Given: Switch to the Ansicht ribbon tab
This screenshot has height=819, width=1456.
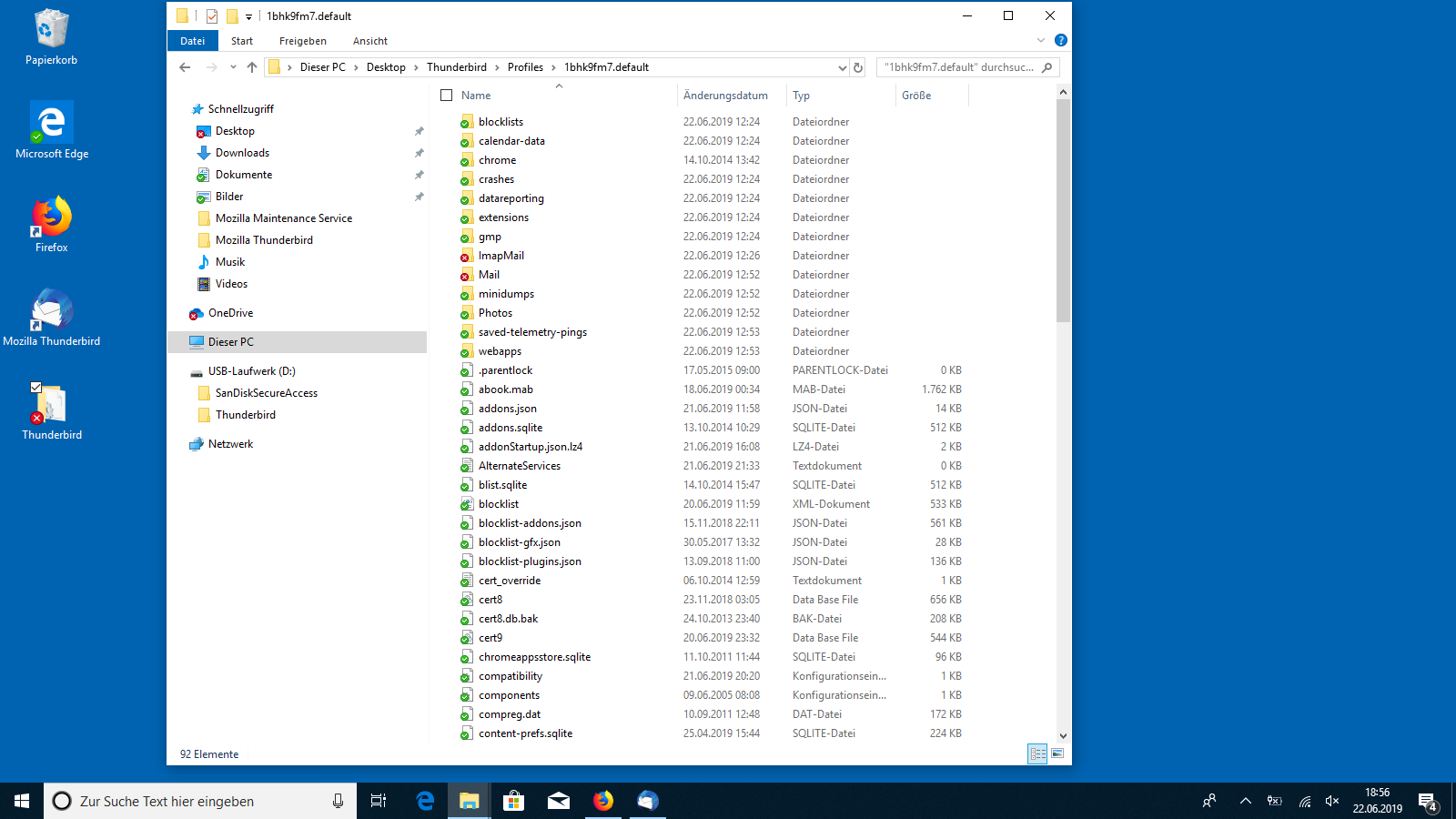Looking at the screenshot, I should click(369, 41).
